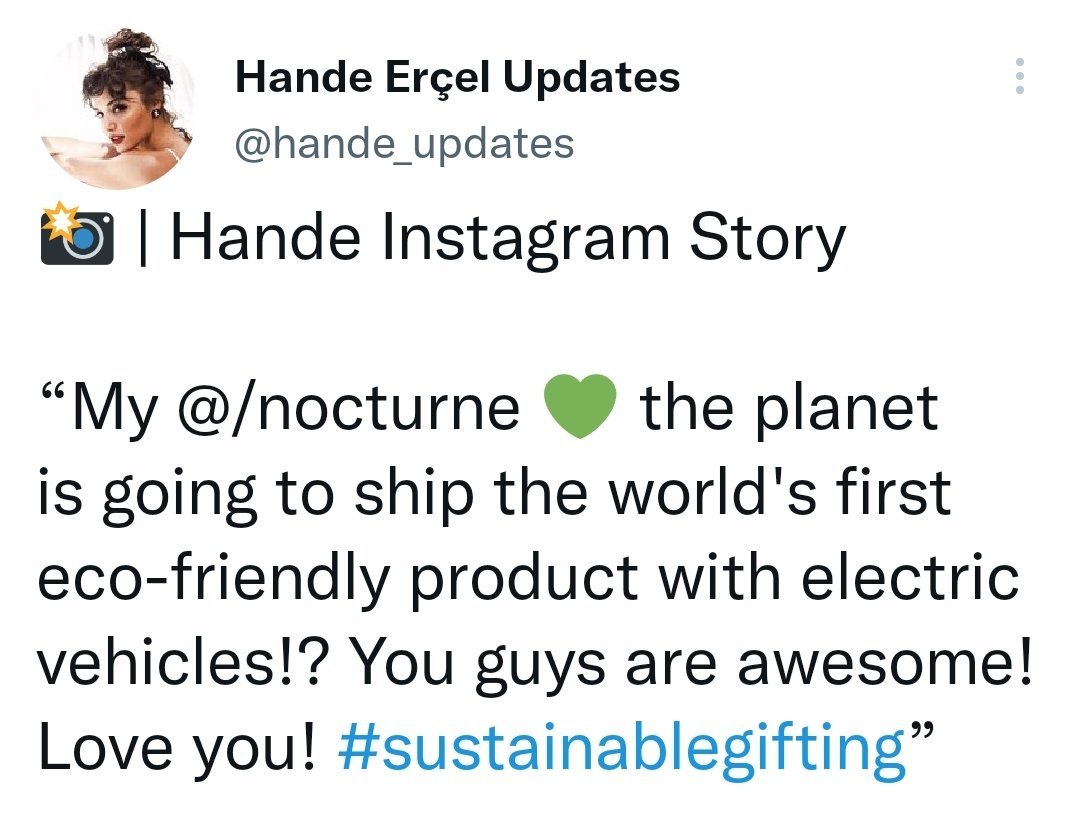
Task: Open the three-dot more options menu
Action: [1019, 76]
